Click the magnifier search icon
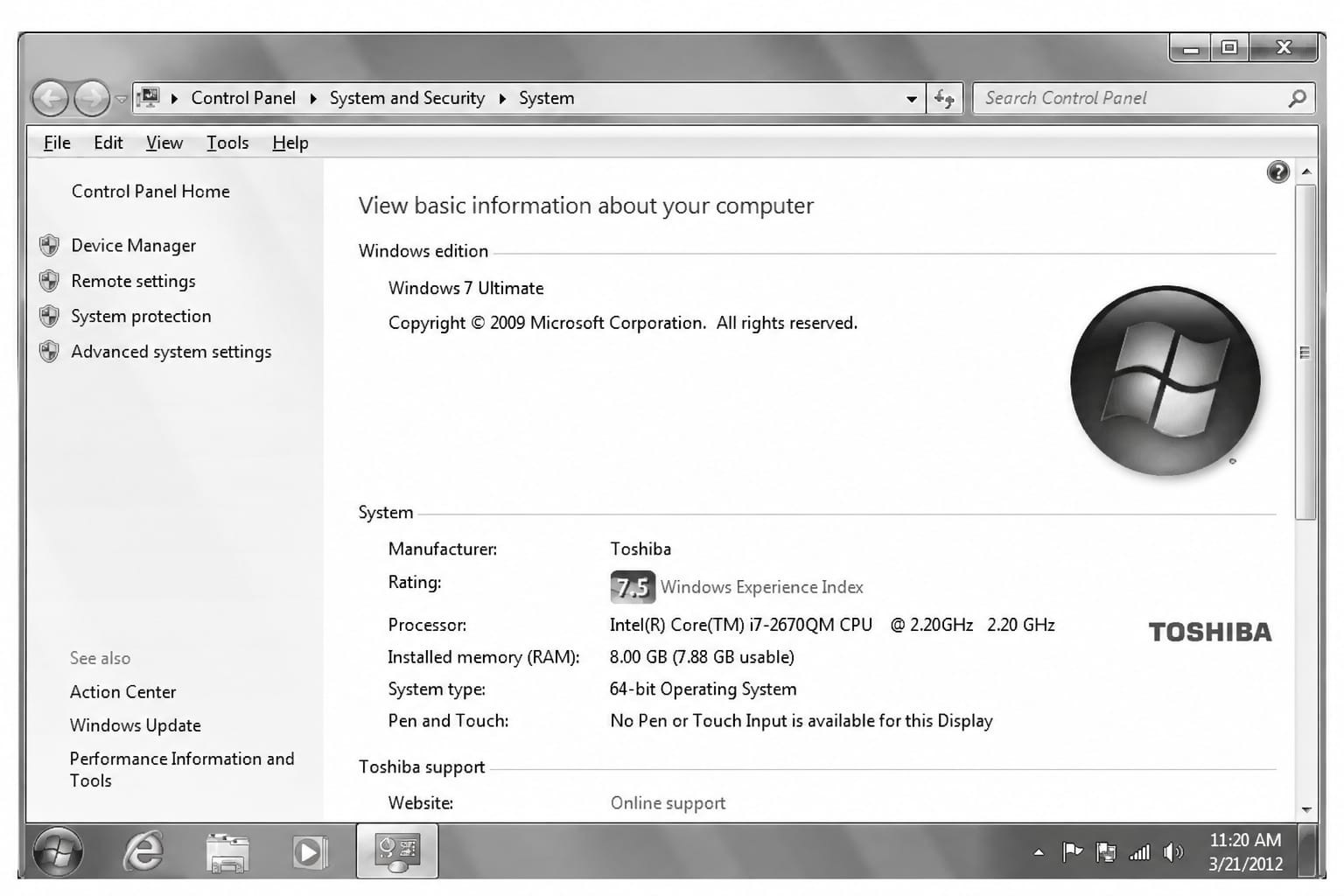This screenshot has height=896, width=1344. click(x=1298, y=98)
